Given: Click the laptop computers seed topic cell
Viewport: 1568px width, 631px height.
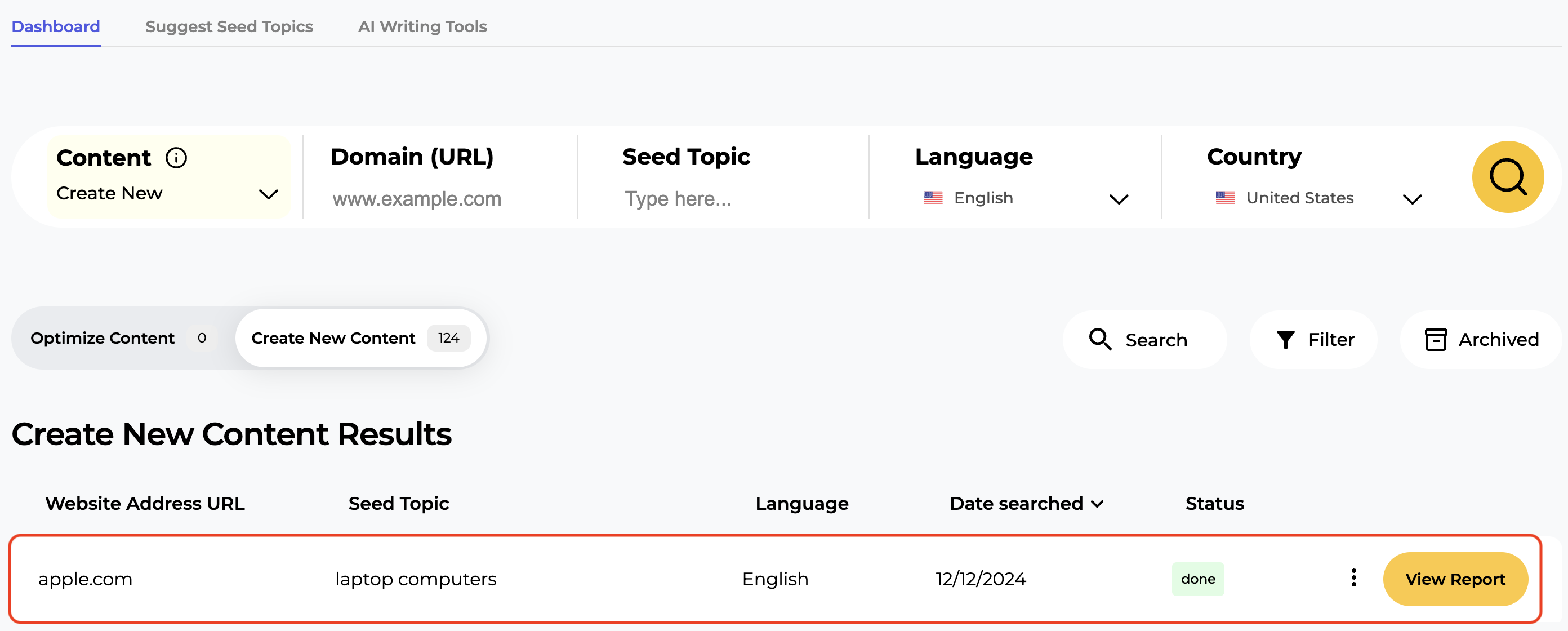Looking at the screenshot, I should (x=416, y=579).
